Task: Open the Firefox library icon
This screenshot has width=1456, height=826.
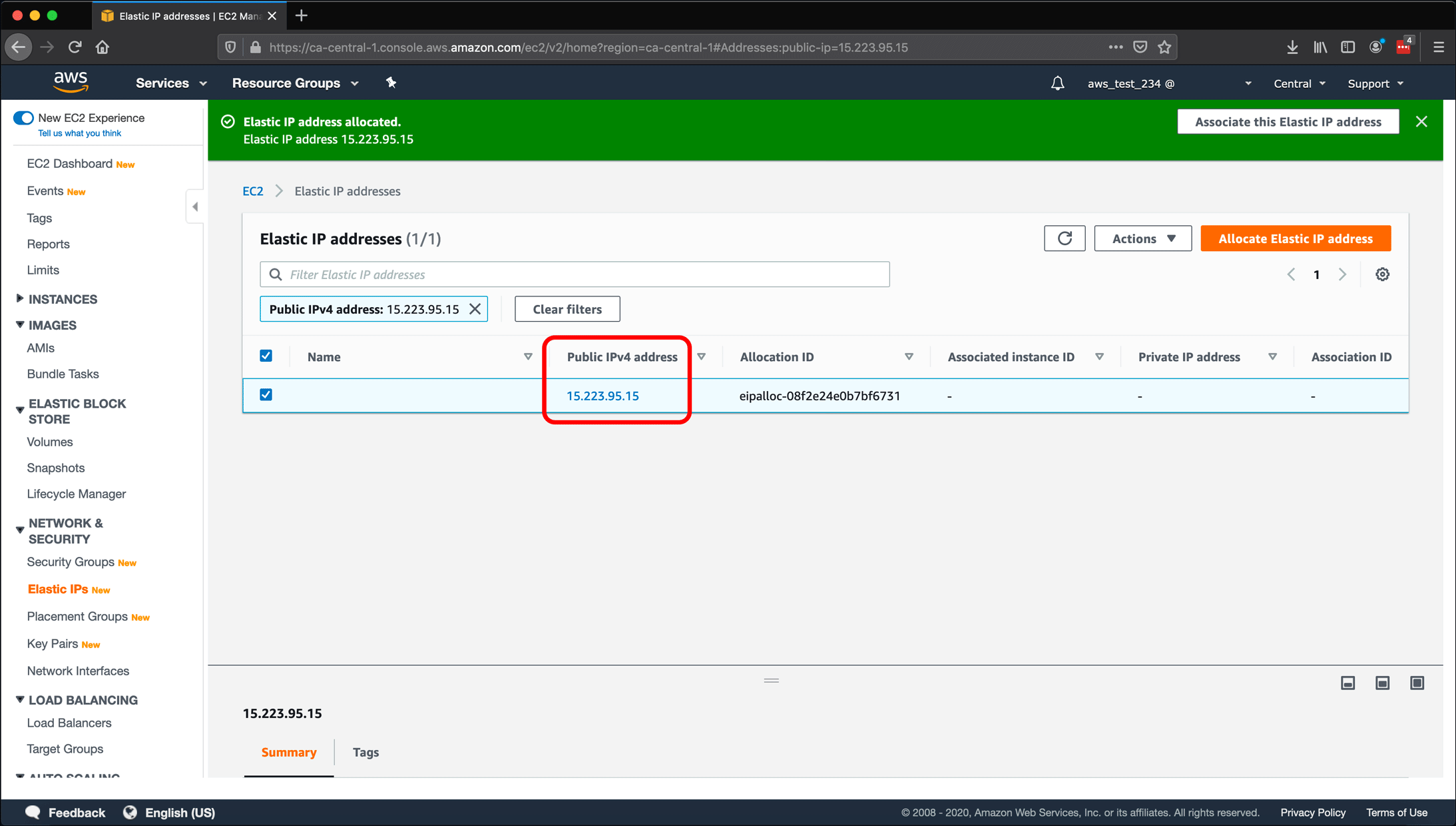Action: click(1320, 47)
